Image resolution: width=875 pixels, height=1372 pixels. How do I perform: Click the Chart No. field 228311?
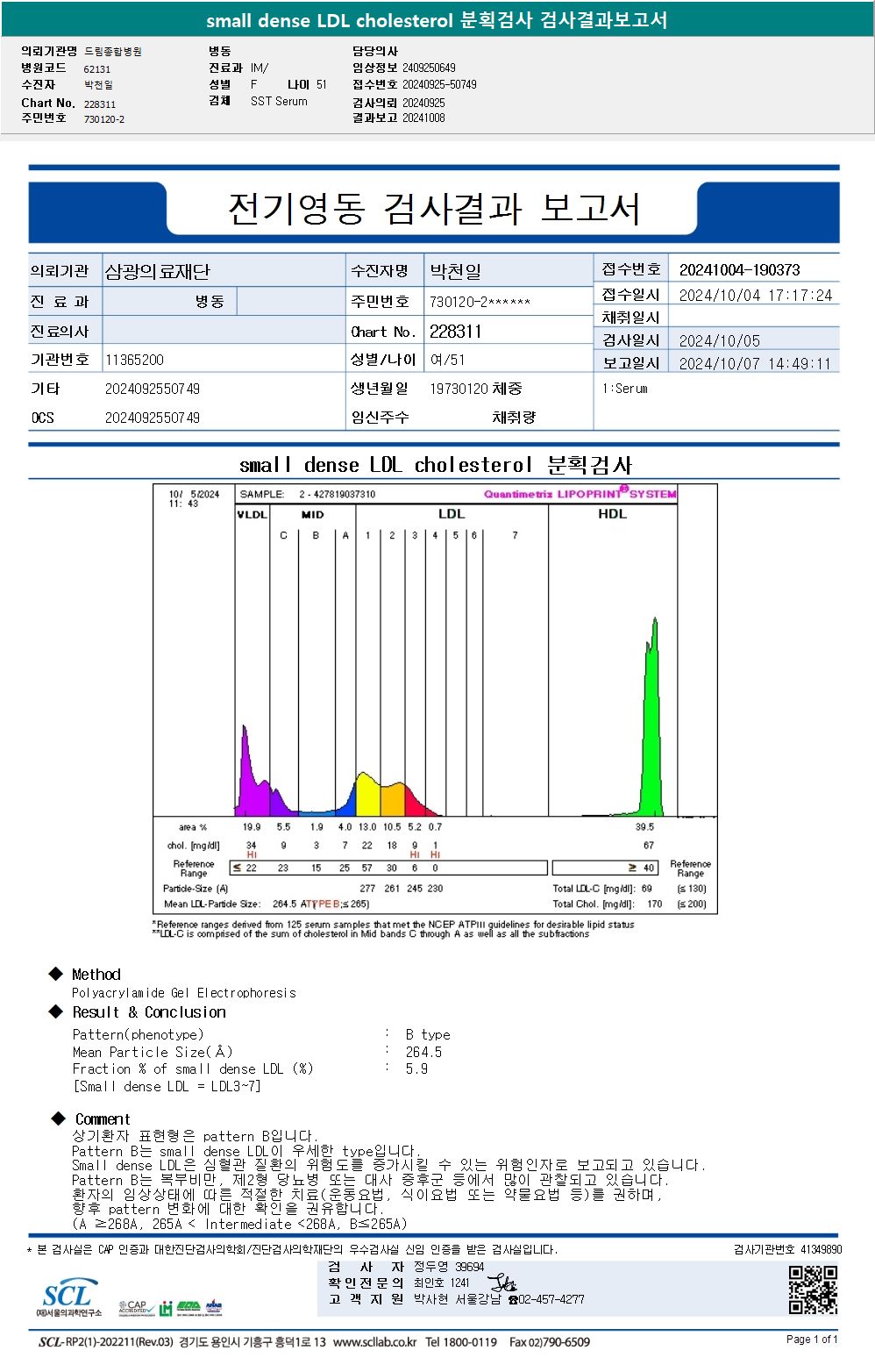(x=455, y=331)
